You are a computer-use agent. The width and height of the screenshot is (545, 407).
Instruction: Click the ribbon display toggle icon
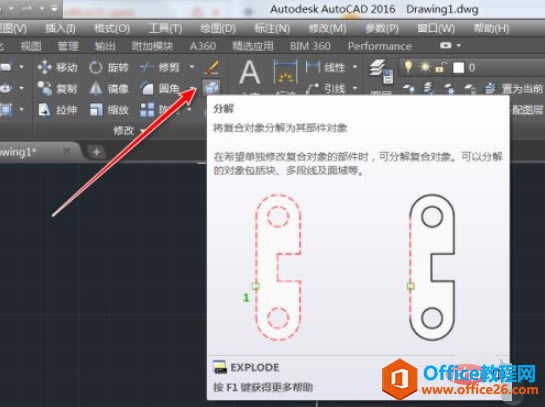click(x=446, y=46)
